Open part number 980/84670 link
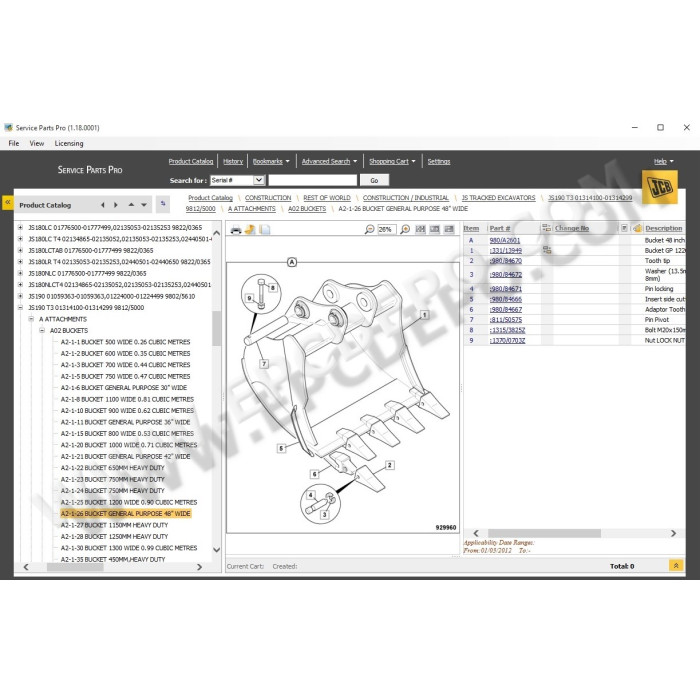700x700 pixels. pos(505,261)
